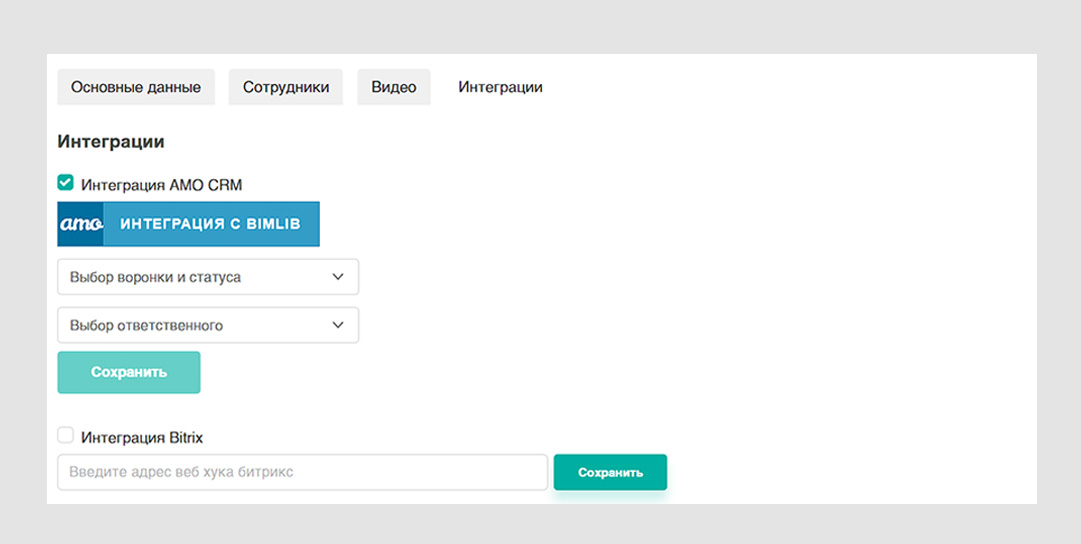Select the Интеграции tab
The height and width of the screenshot is (544, 1081).
click(x=501, y=87)
